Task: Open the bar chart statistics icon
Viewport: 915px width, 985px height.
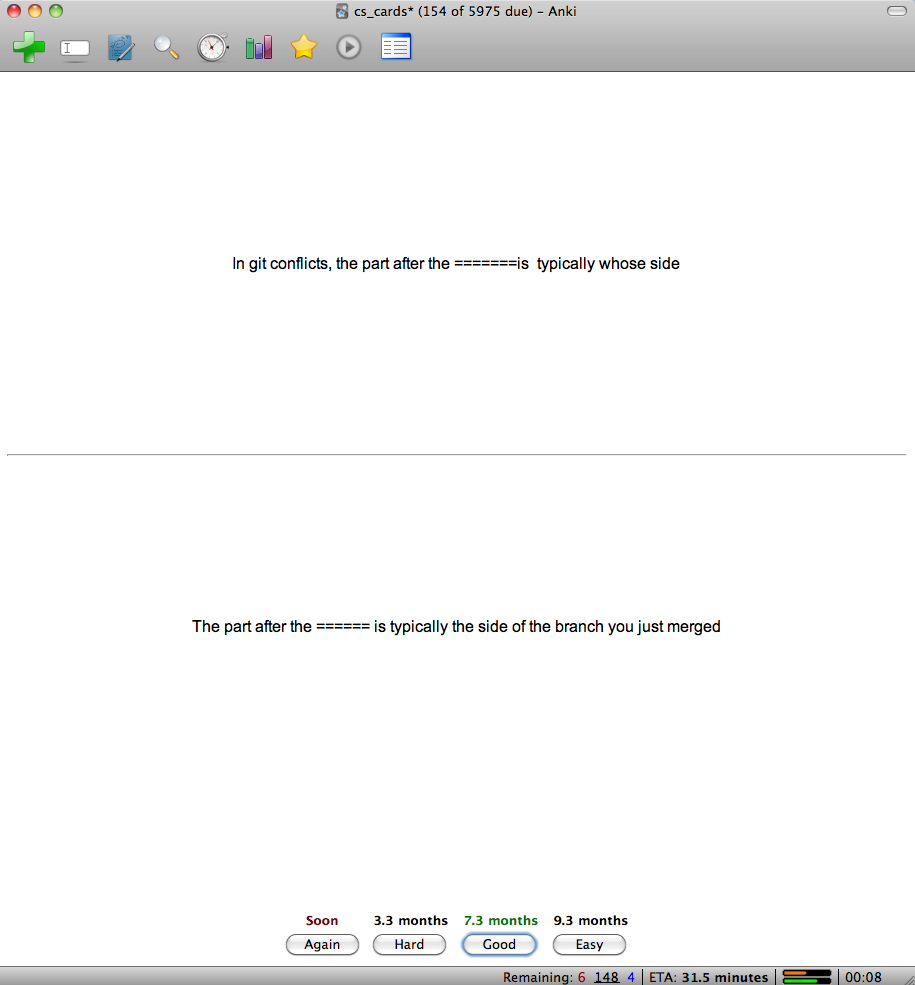Action: [x=259, y=47]
